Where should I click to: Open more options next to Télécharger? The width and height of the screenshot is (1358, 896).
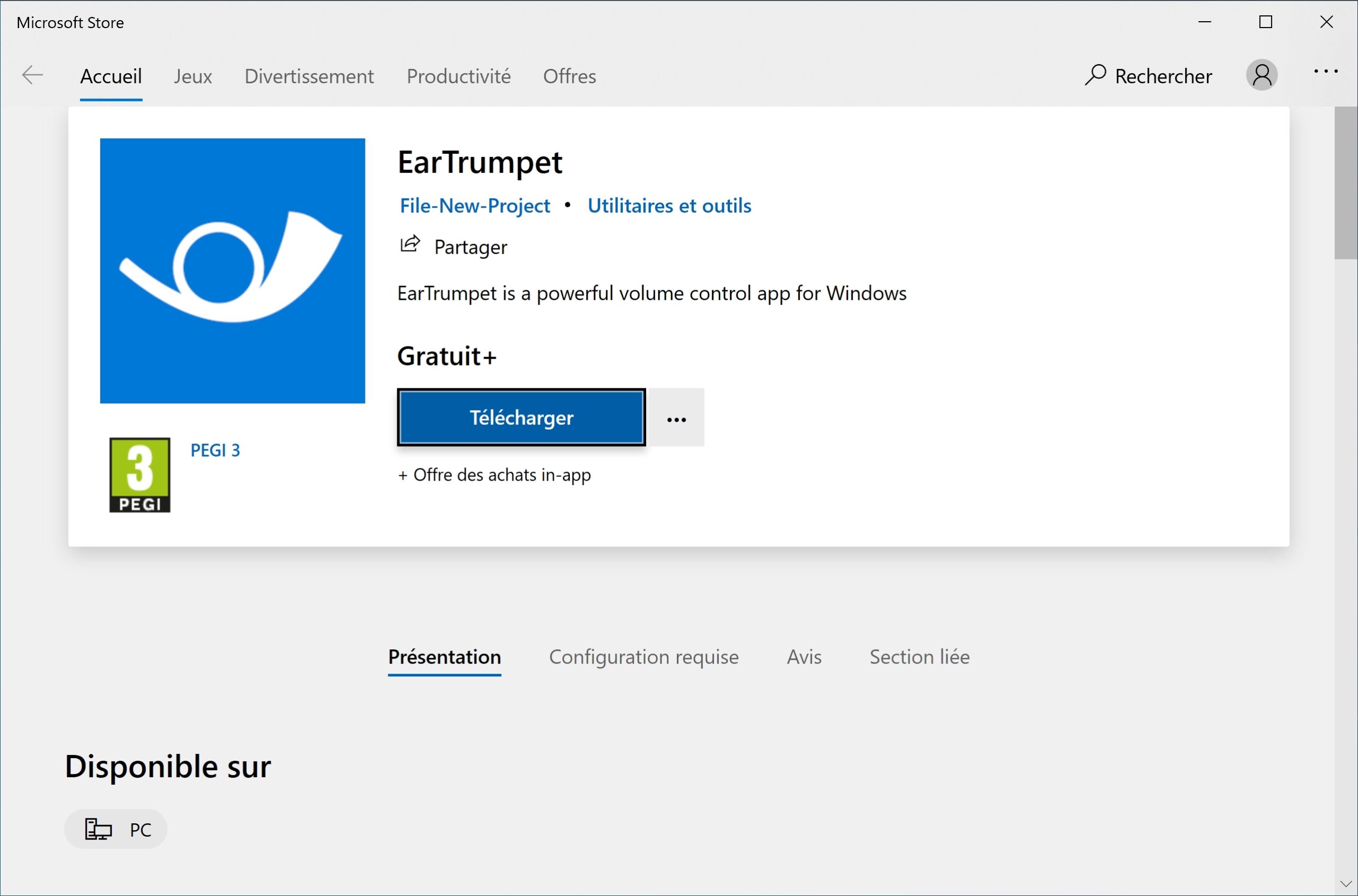[x=676, y=417]
